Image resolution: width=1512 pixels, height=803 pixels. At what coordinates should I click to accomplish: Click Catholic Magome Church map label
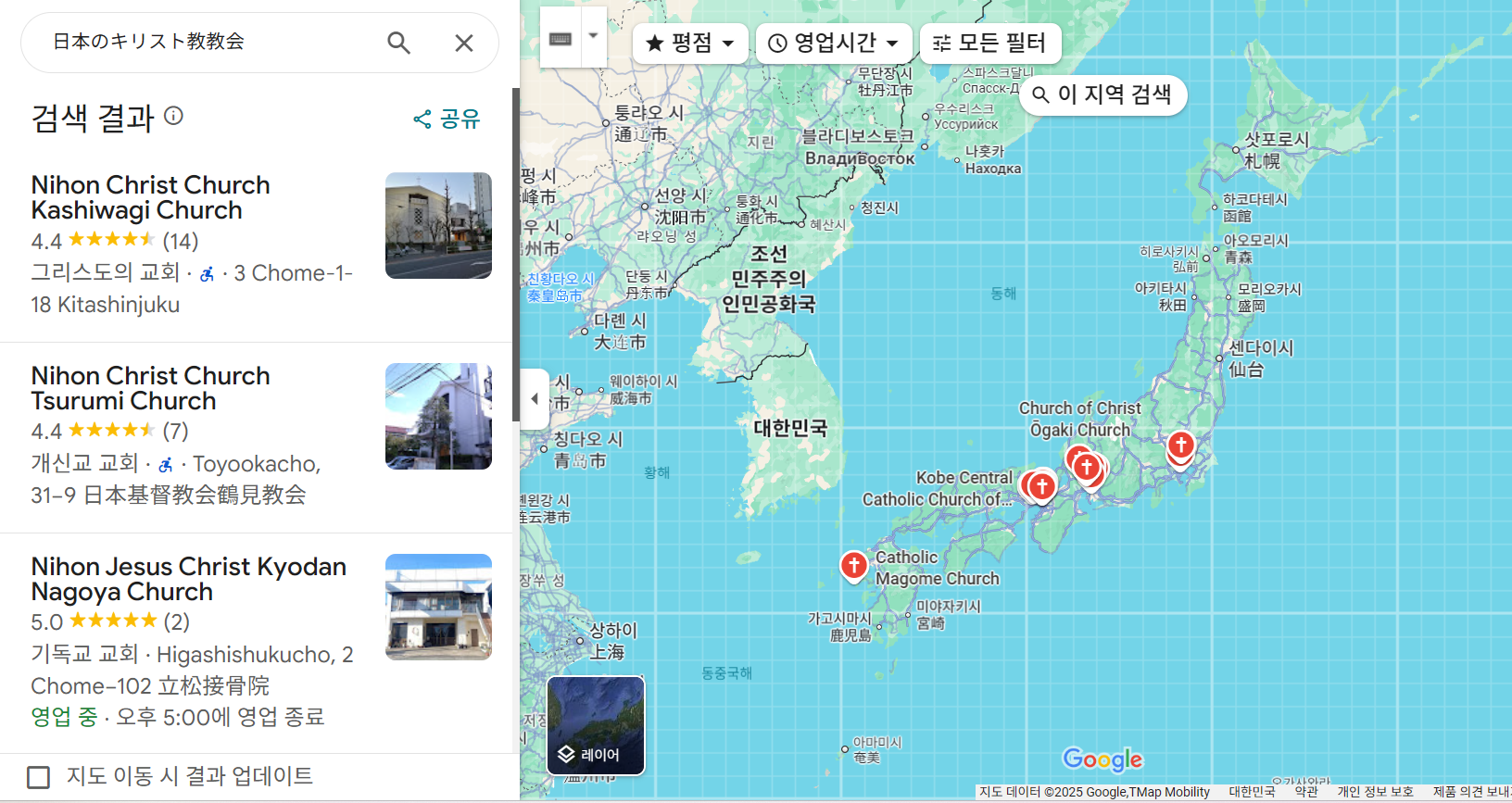point(938,568)
